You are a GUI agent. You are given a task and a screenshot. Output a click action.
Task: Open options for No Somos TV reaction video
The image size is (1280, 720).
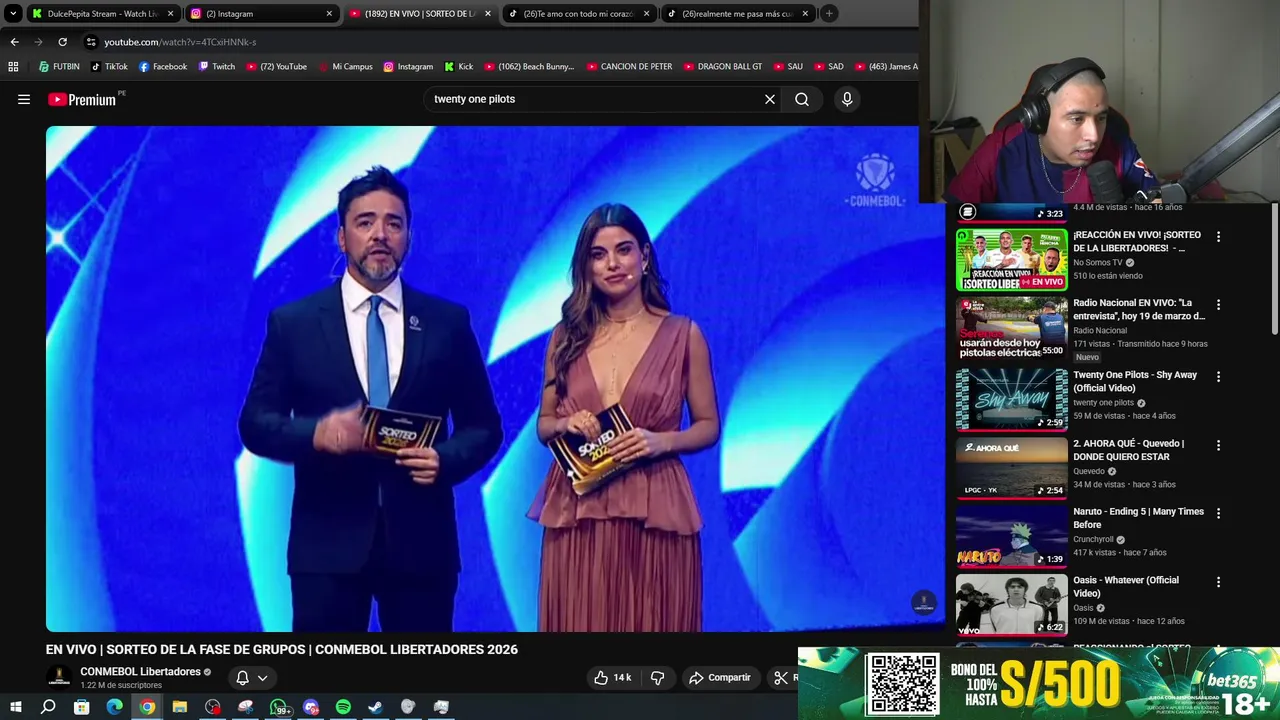point(1218,237)
